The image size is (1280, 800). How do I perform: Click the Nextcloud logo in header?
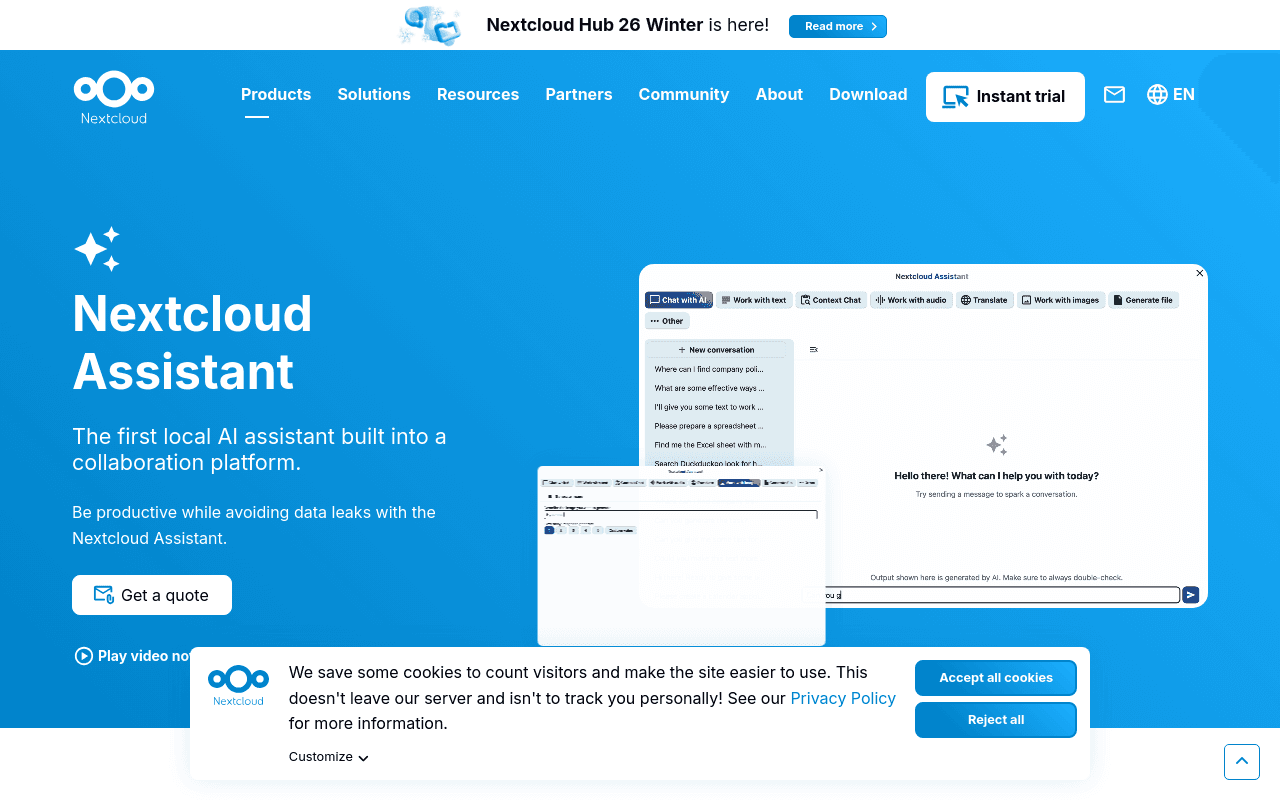(114, 97)
